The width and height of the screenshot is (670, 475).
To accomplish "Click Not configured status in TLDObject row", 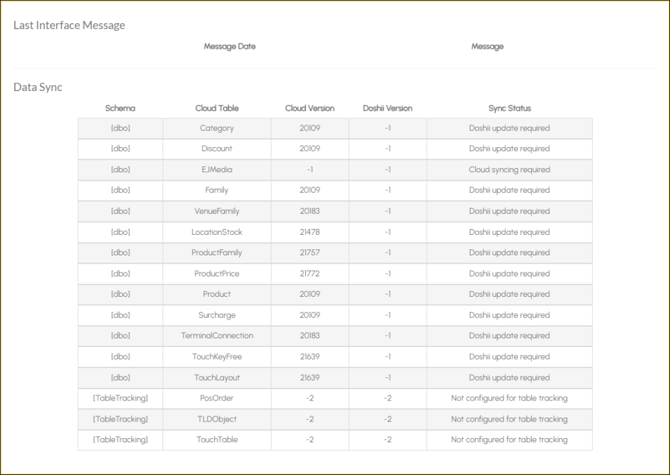I will coord(509,419).
